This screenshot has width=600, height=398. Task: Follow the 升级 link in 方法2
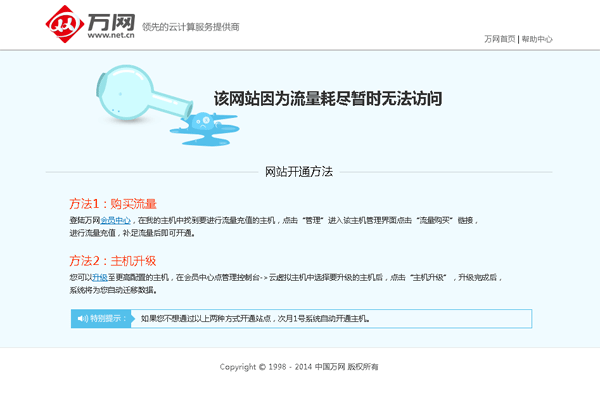100,277
